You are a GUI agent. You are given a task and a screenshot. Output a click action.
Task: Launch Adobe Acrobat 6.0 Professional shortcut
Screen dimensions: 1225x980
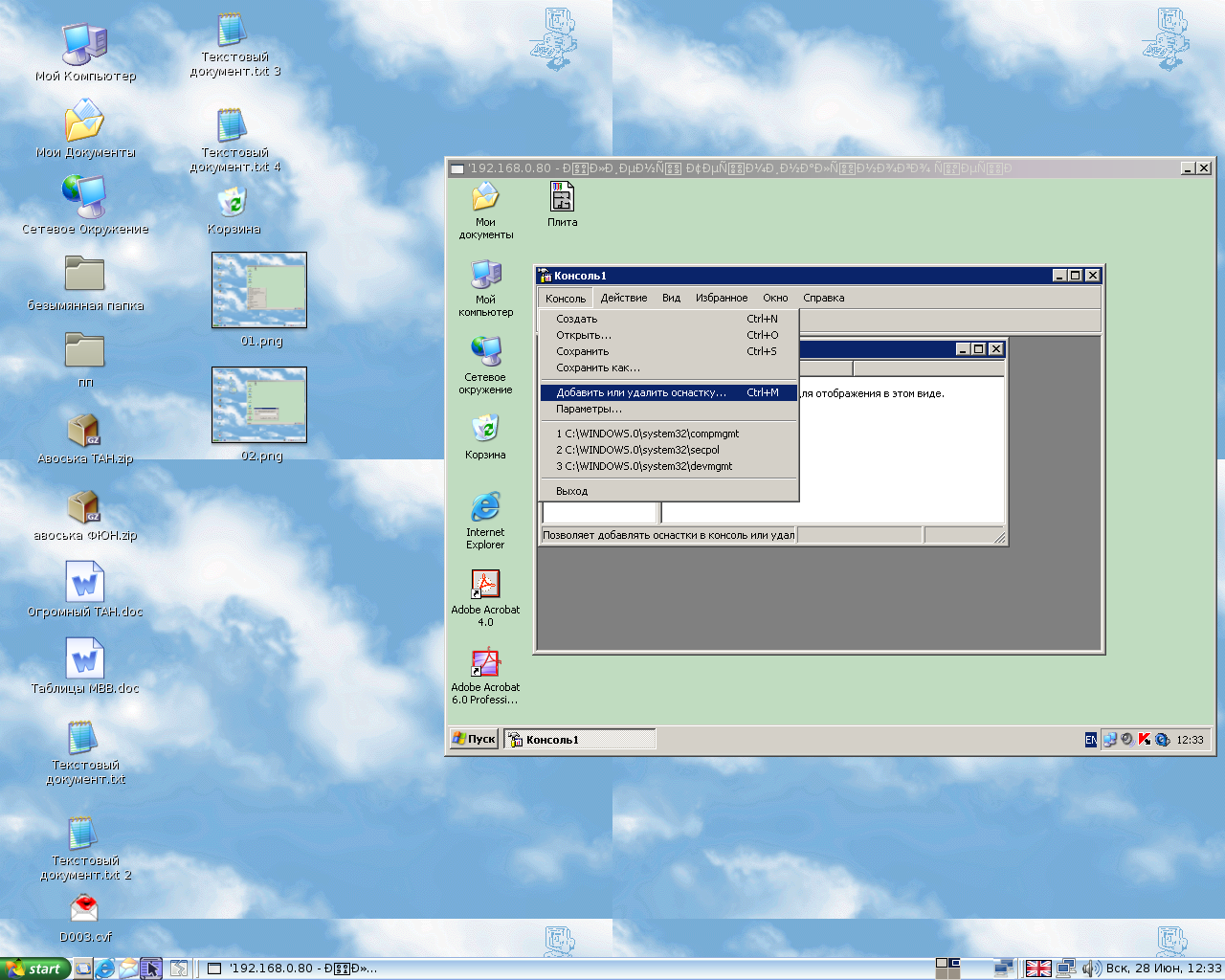pos(485,662)
